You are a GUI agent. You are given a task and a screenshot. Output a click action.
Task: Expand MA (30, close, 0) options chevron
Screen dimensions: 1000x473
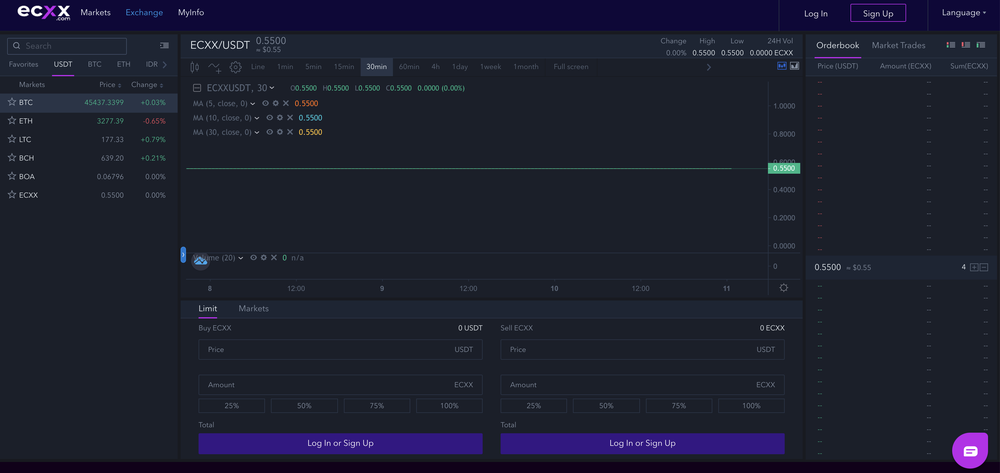(257, 132)
